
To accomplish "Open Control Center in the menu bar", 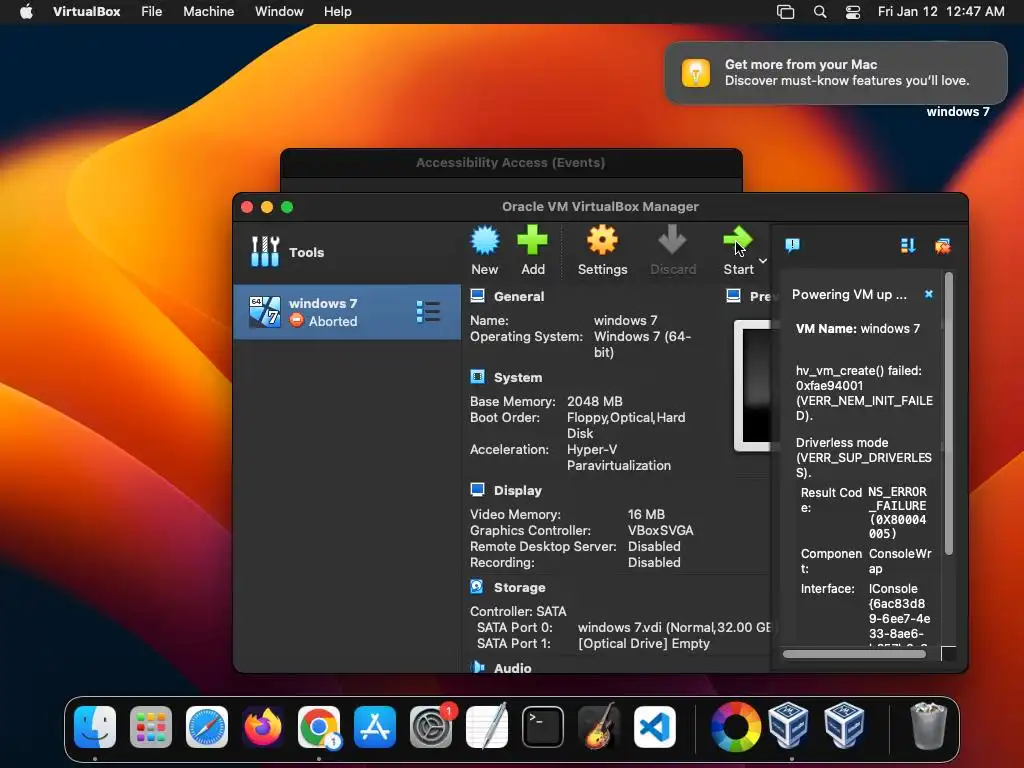I will click(853, 12).
